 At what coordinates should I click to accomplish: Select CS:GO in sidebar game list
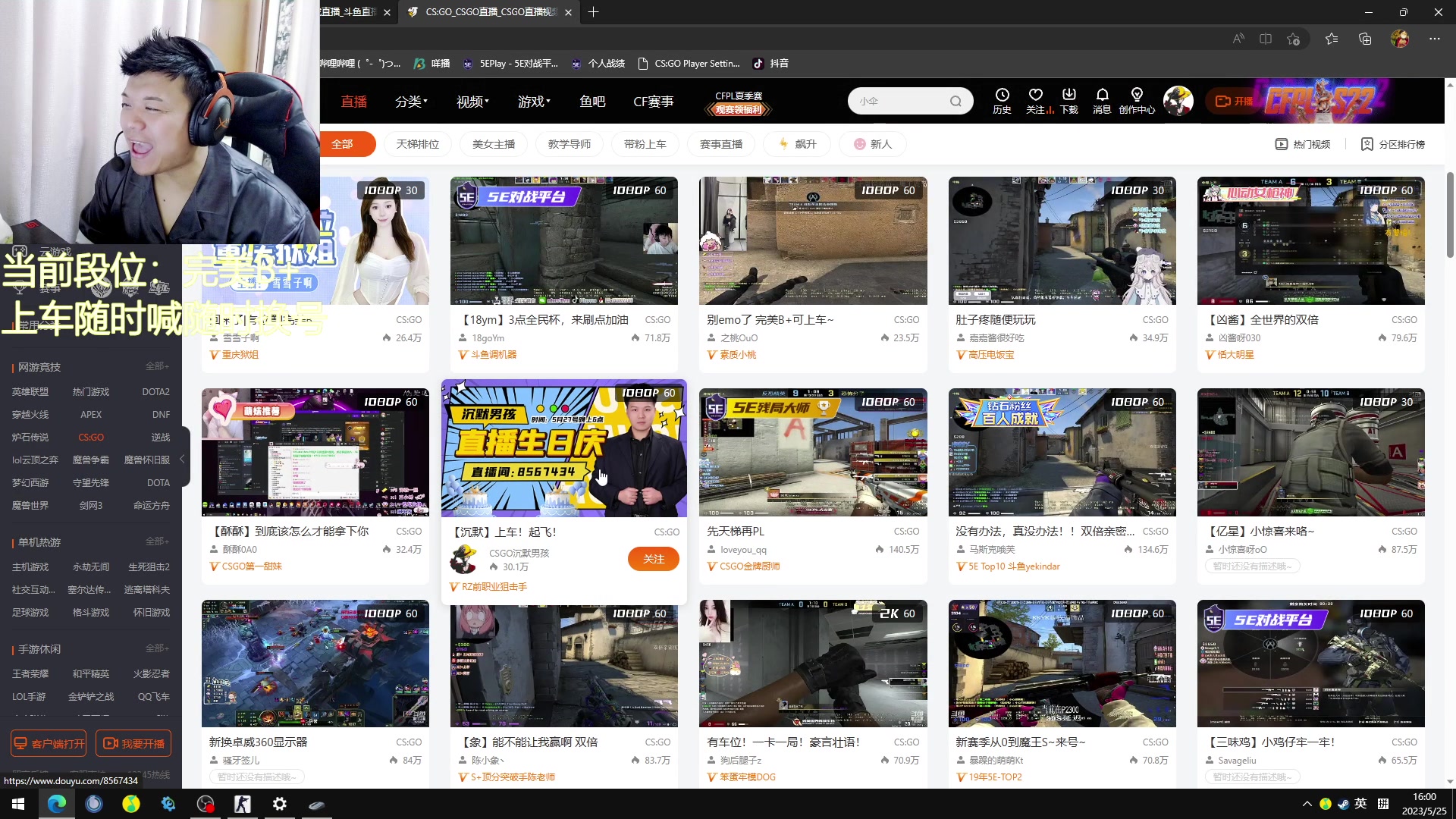(x=91, y=438)
